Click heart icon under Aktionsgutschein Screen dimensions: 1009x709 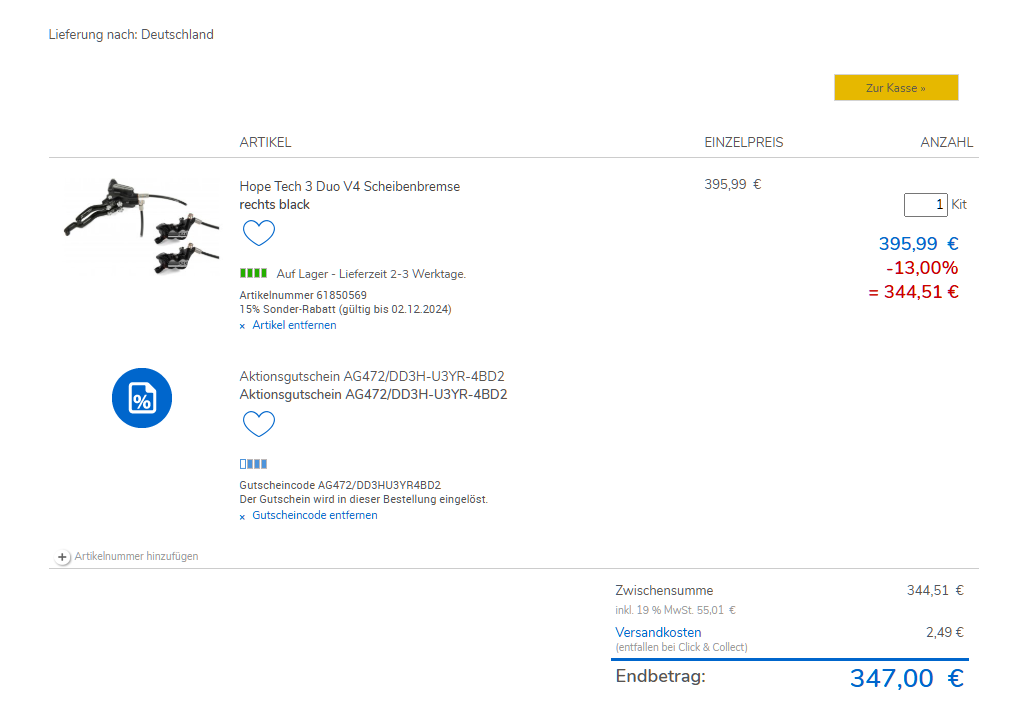coord(258,424)
